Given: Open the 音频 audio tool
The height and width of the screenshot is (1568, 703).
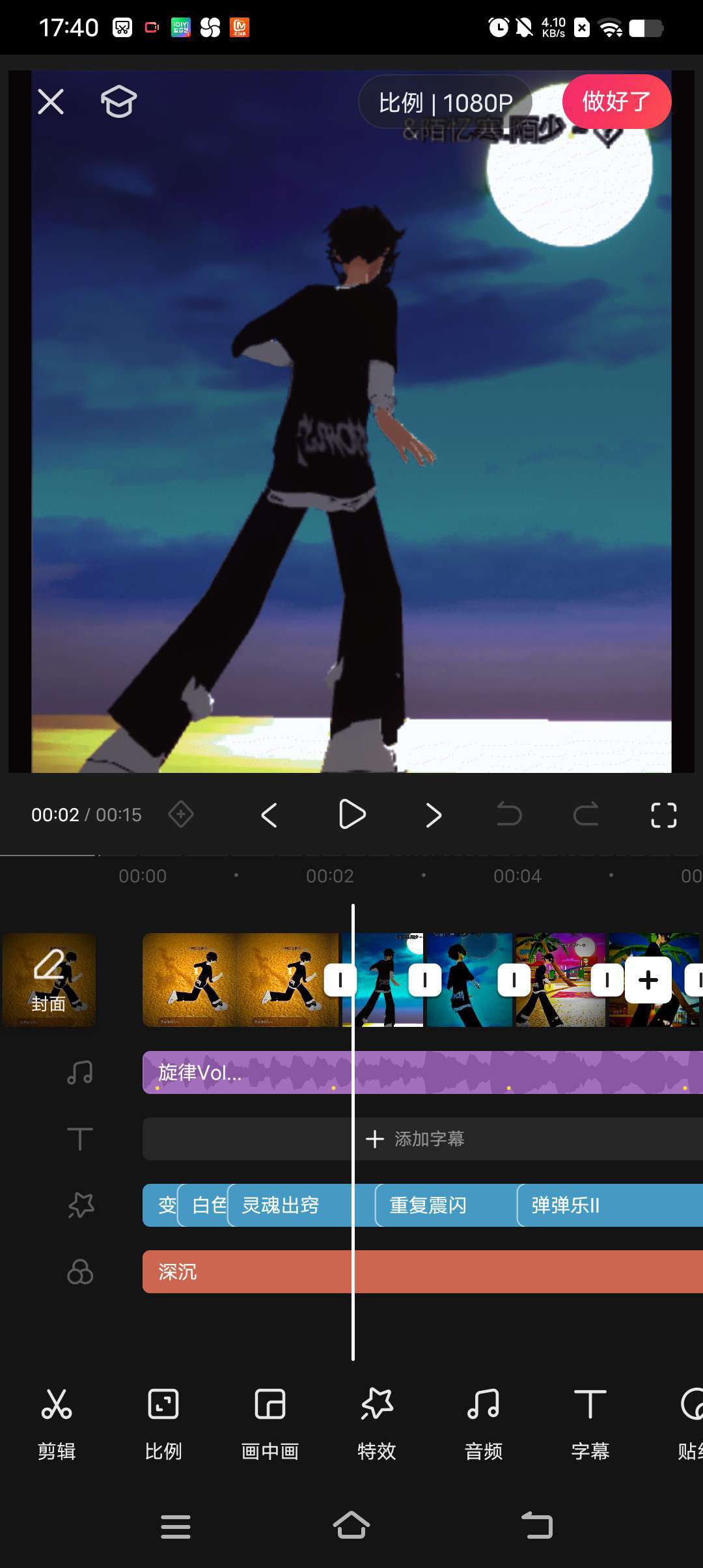Looking at the screenshot, I should click(x=484, y=1424).
